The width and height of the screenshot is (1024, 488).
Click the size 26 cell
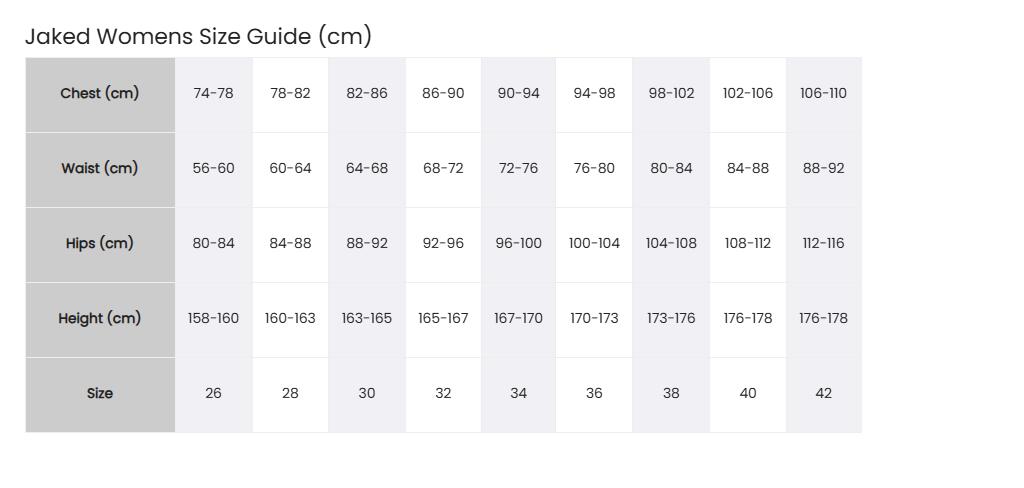(x=214, y=395)
